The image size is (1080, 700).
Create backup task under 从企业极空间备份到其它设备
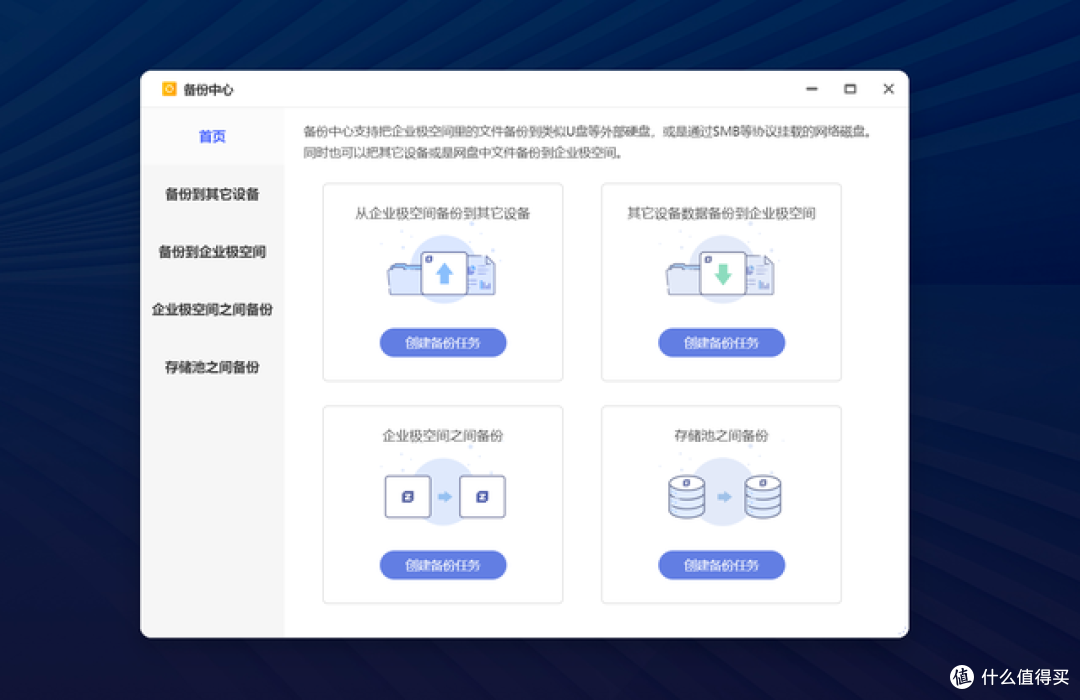point(443,342)
